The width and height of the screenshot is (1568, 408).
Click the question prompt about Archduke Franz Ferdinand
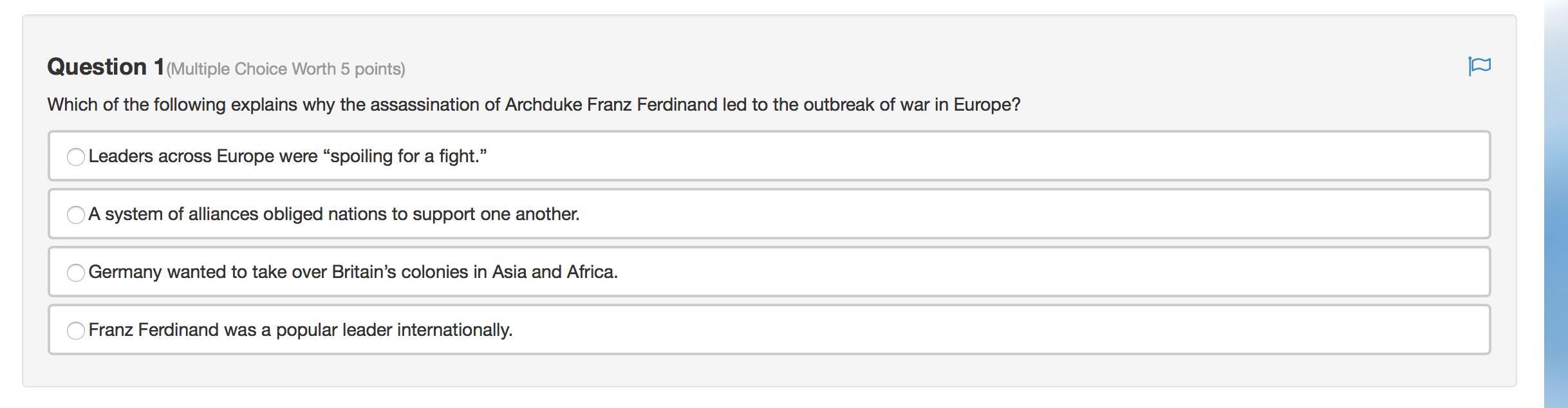(x=533, y=105)
